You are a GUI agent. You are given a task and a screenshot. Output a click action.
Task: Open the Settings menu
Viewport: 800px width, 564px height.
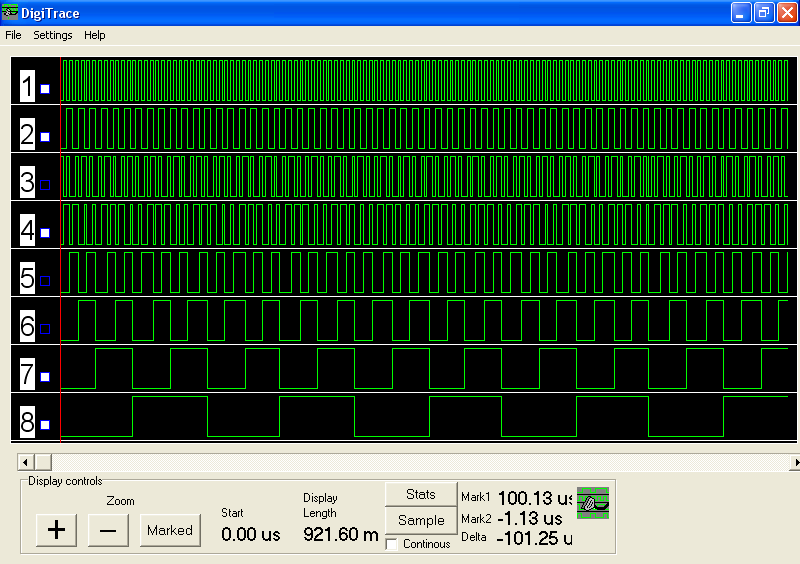pos(53,35)
